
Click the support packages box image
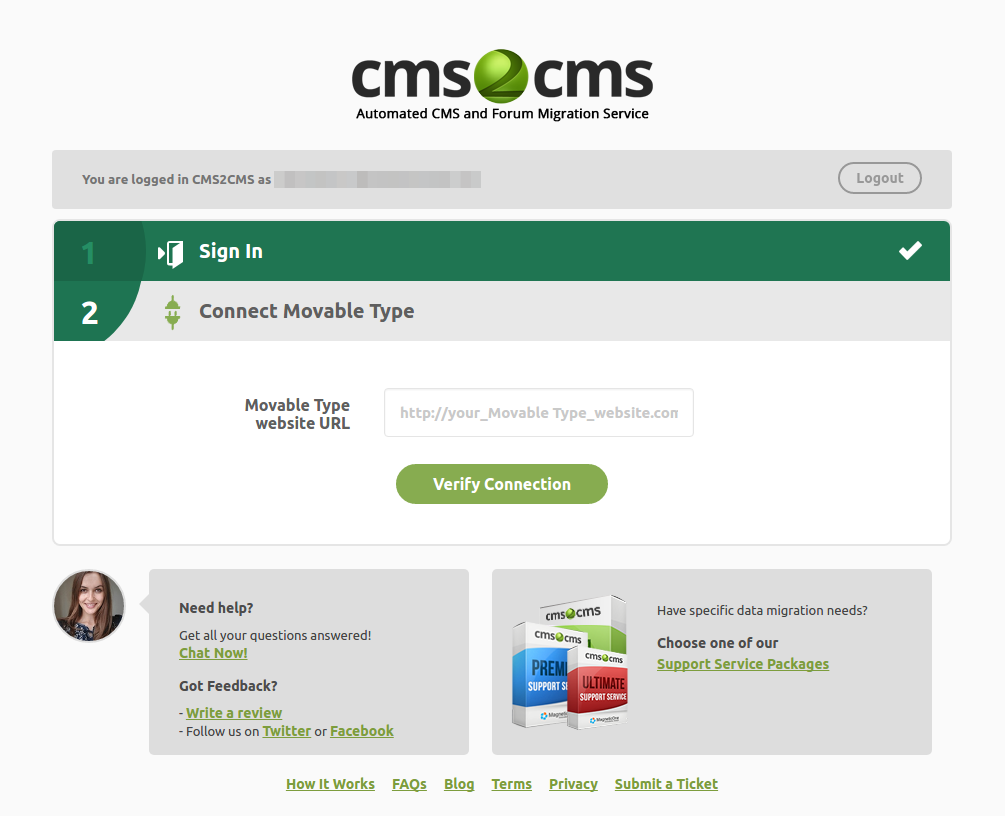point(570,662)
